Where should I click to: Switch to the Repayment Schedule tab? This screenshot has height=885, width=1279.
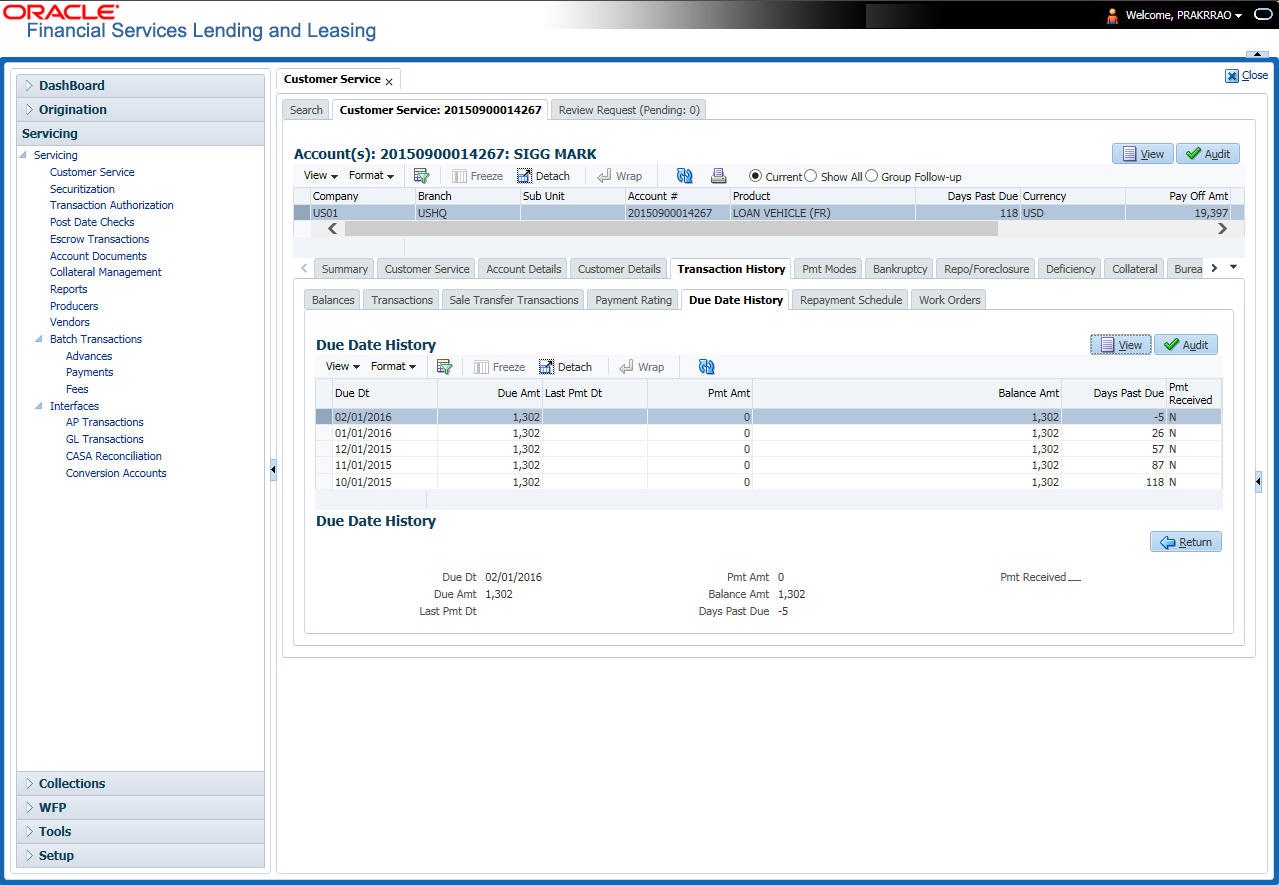tap(851, 300)
